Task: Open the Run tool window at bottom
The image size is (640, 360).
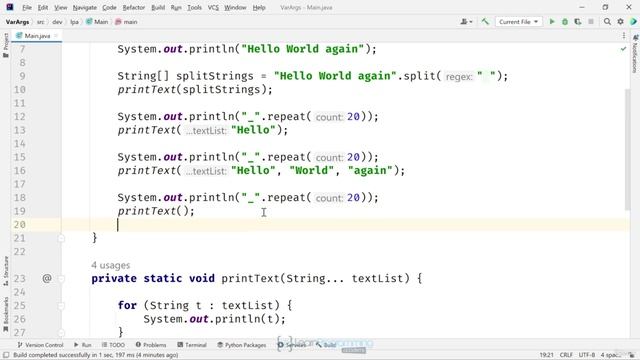Action: (82, 345)
